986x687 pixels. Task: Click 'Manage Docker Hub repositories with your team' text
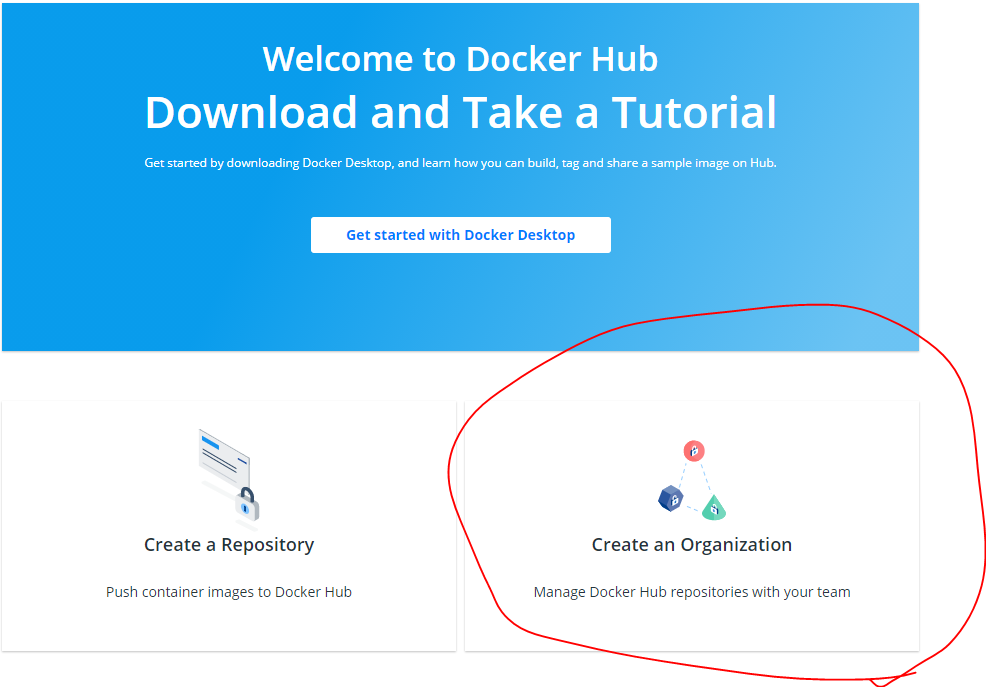(692, 592)
